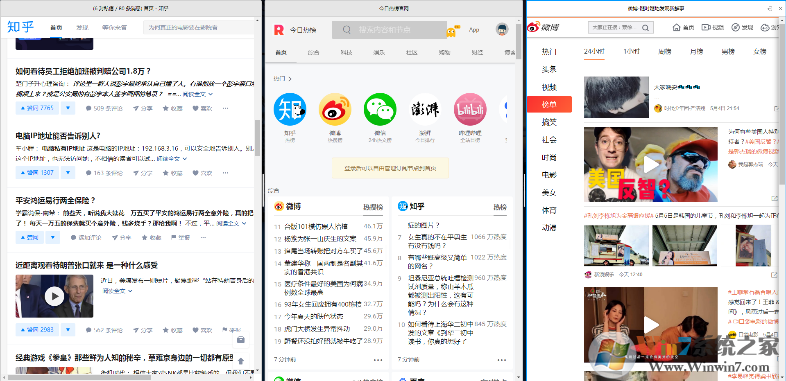Click the red R logo of 今日热榜
This screenshot has width=786, height=381.
point(278,30)
